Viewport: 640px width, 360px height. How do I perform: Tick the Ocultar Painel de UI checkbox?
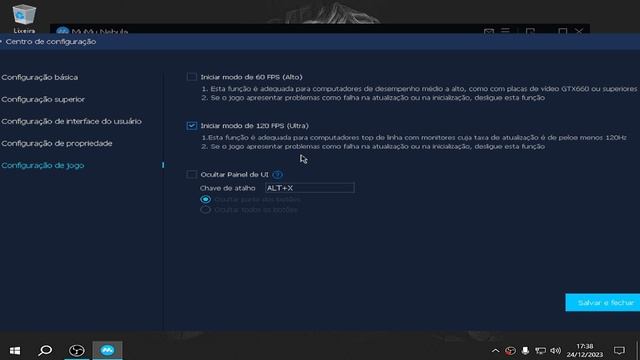pos(191,174)
